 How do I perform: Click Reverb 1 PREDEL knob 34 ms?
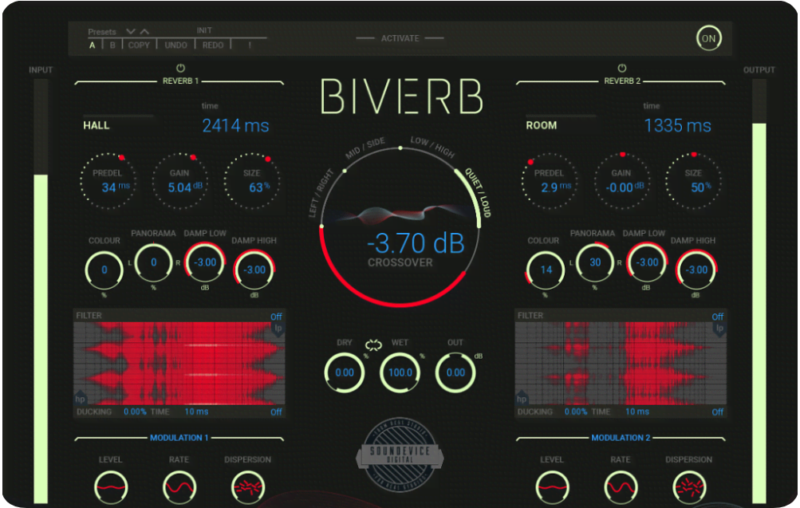pyautogui.click(x=108, y=181)
